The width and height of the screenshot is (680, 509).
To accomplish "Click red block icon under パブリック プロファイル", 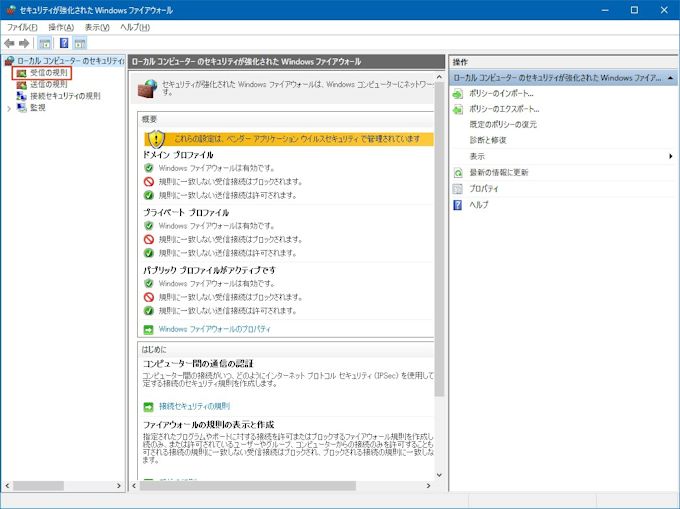I will click(149, 297).
